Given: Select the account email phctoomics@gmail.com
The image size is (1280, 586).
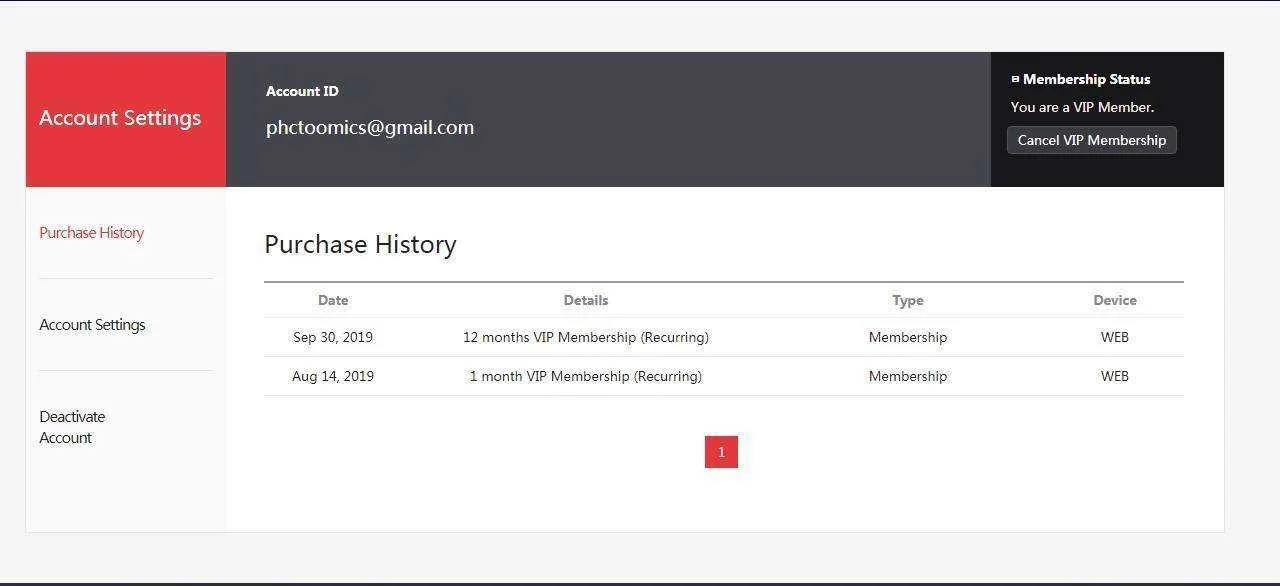Looking at the screenshot, I should [370, 127].
